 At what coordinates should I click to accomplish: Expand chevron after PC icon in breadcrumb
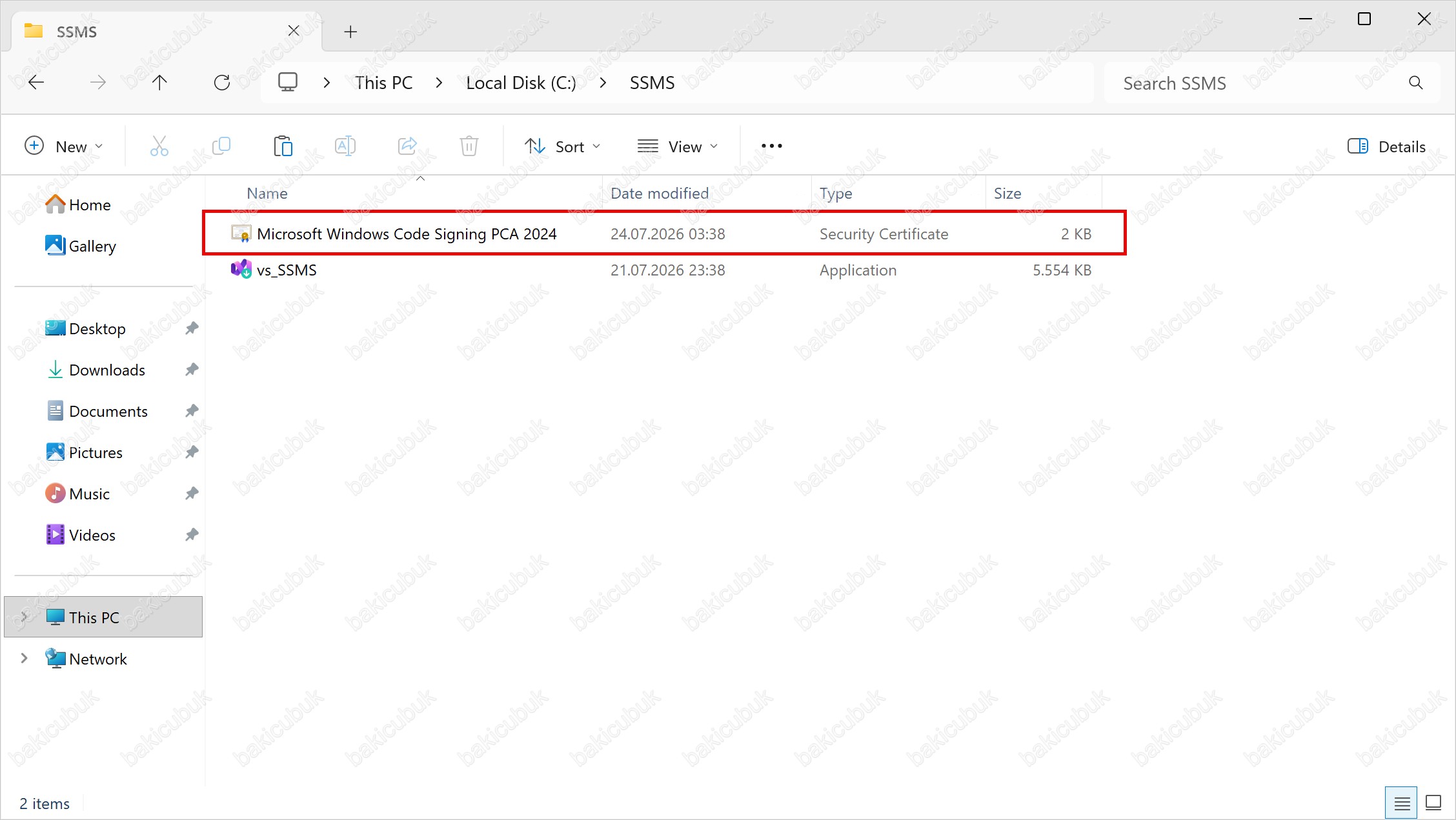click(327, 83)
